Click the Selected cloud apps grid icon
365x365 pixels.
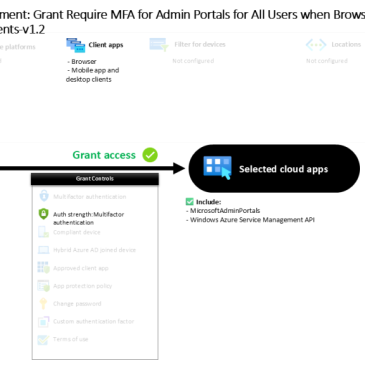(217, 167)
